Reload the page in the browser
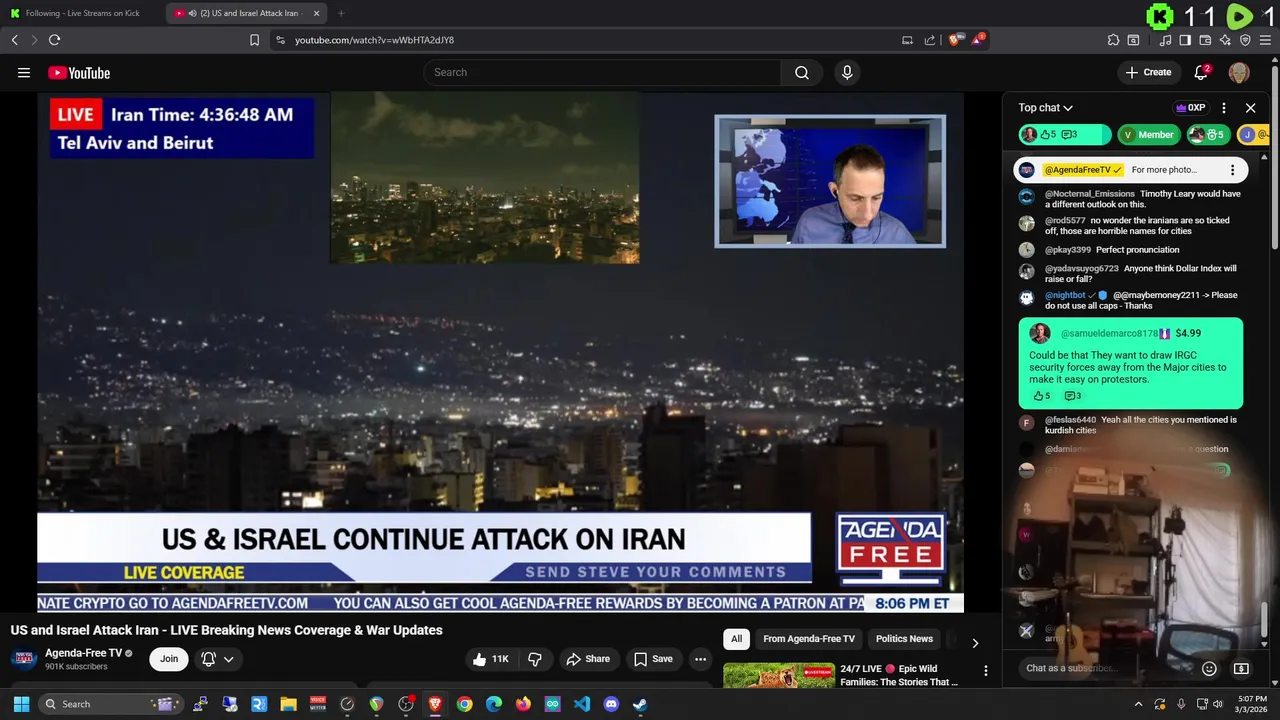The image size is (1280, 720). click(x=54, y=40)
